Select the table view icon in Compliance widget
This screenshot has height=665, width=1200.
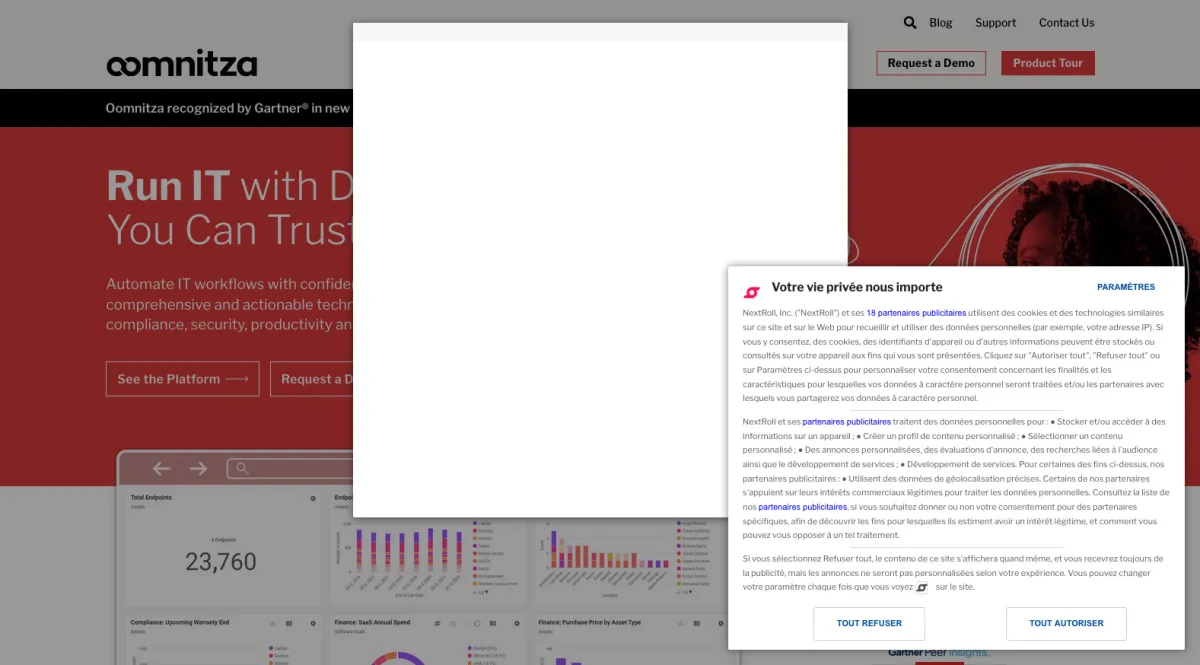[x=290, y=622]
